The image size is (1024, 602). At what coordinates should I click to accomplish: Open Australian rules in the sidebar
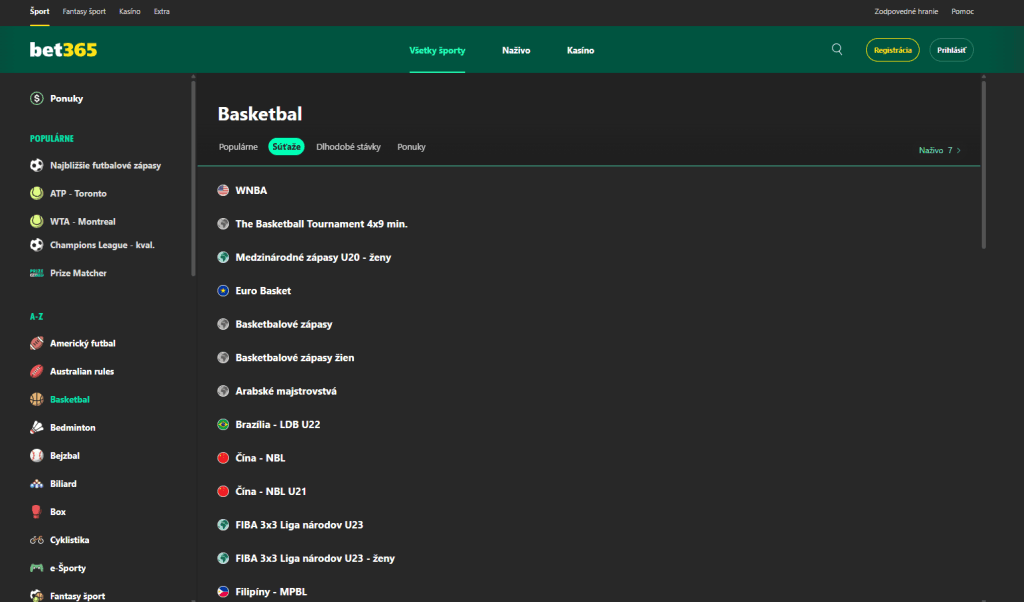82,372
